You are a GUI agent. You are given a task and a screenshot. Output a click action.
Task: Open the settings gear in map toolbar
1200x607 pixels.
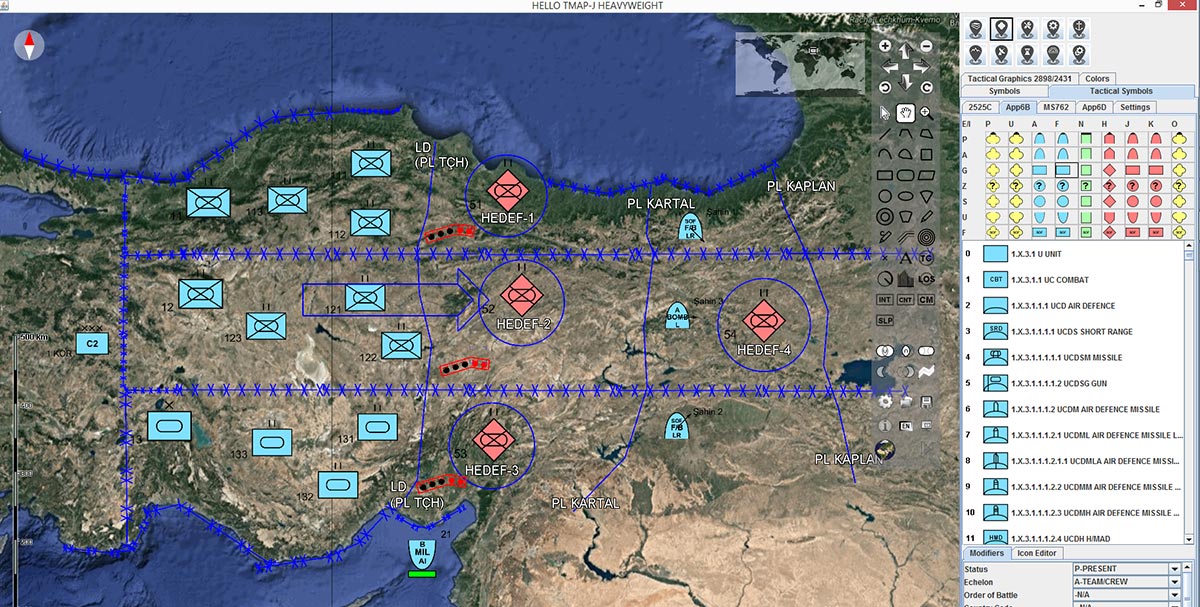(x=885, y=401)
